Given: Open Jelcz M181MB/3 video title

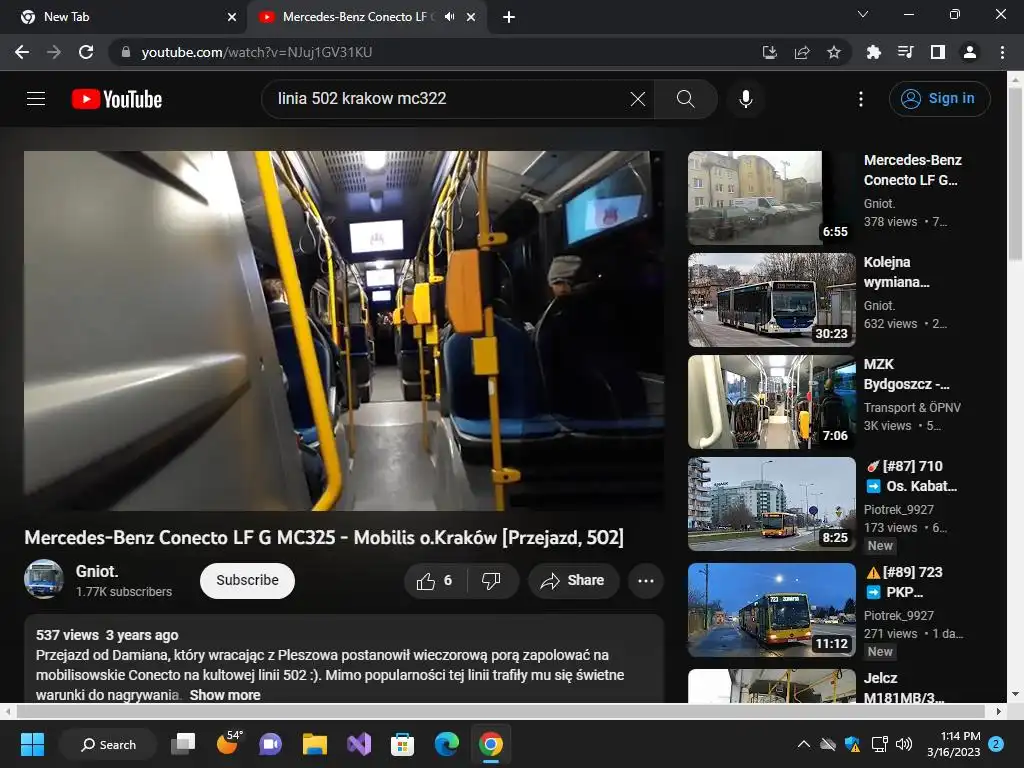Looking at the screenshot, I should [x=904, y=688].
